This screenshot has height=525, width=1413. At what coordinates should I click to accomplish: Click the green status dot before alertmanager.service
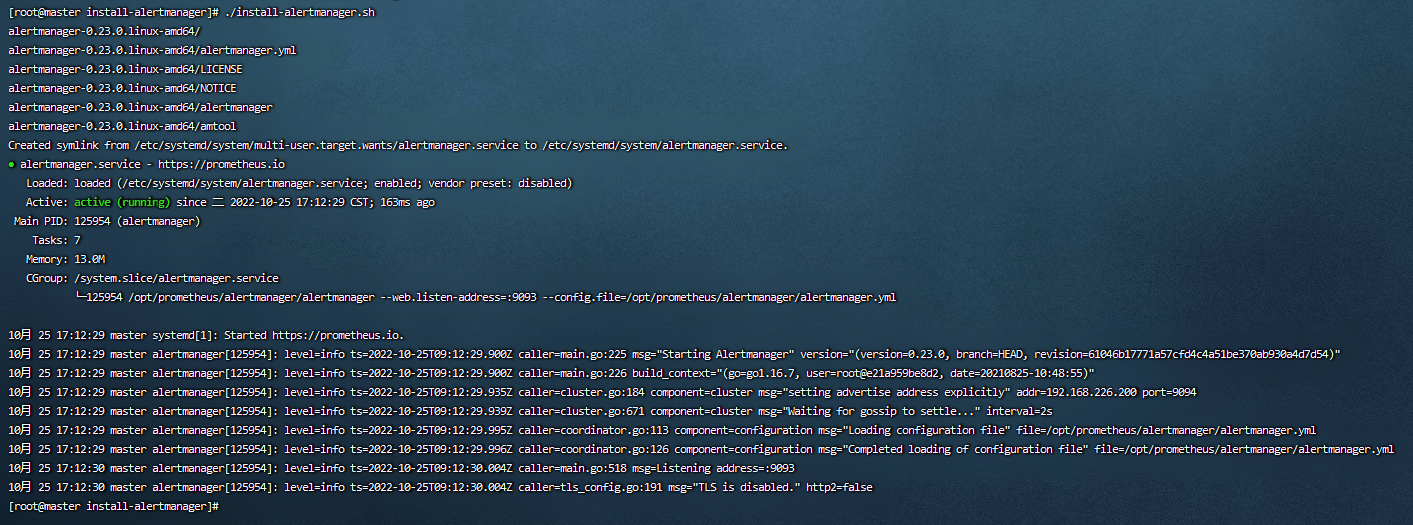tap(11, 164)
